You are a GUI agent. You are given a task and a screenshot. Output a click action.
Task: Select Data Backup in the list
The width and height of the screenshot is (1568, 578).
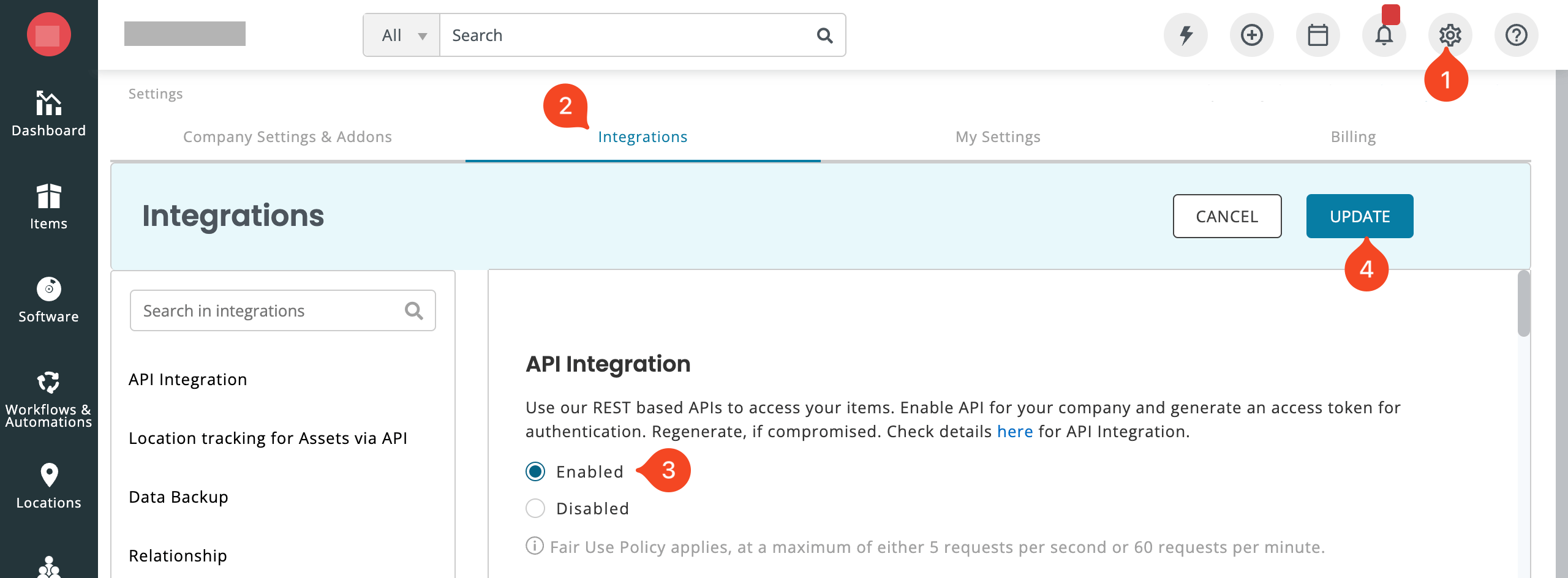click(x=178, y=497)
